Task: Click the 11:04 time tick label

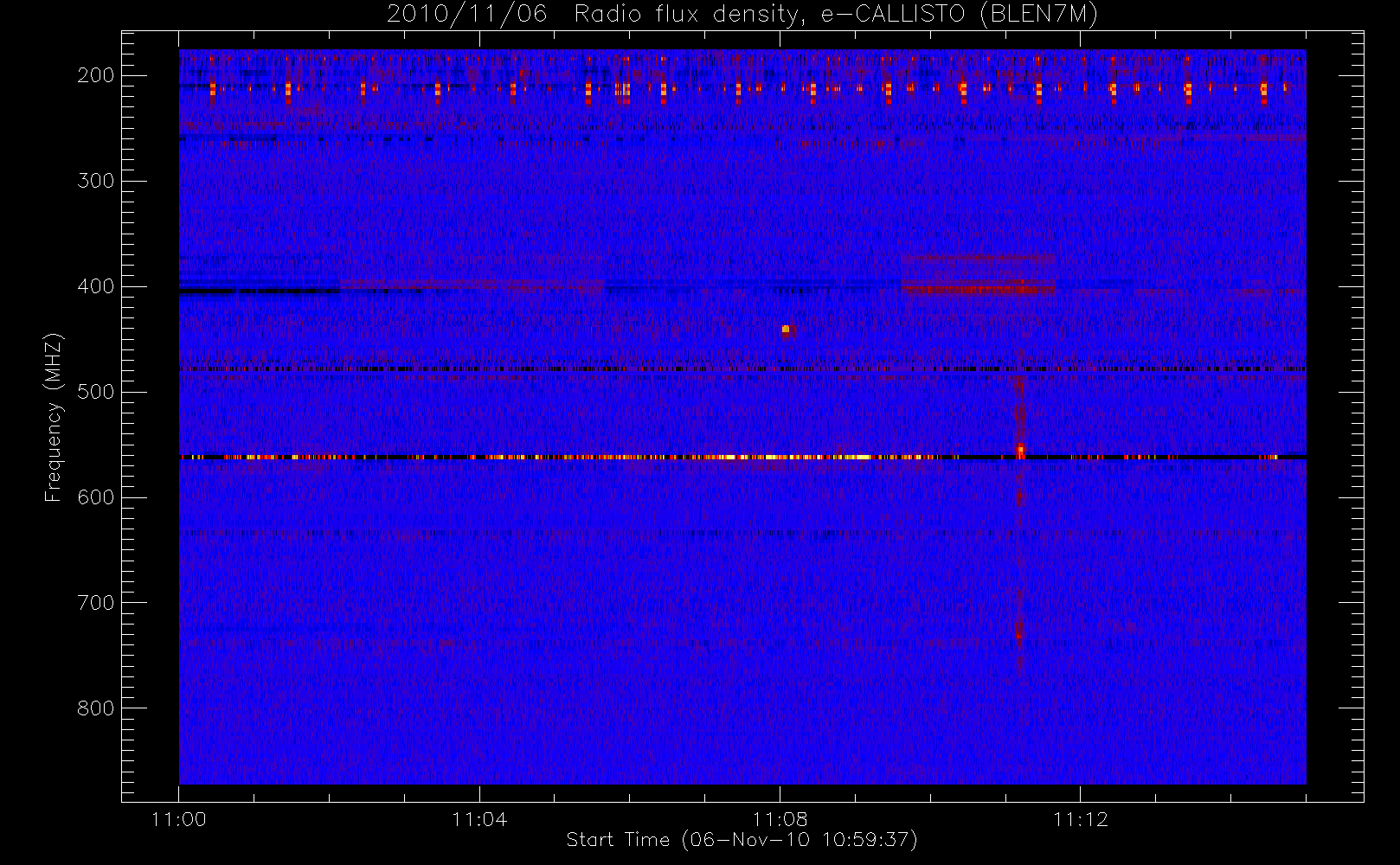Action: point(479,819)
